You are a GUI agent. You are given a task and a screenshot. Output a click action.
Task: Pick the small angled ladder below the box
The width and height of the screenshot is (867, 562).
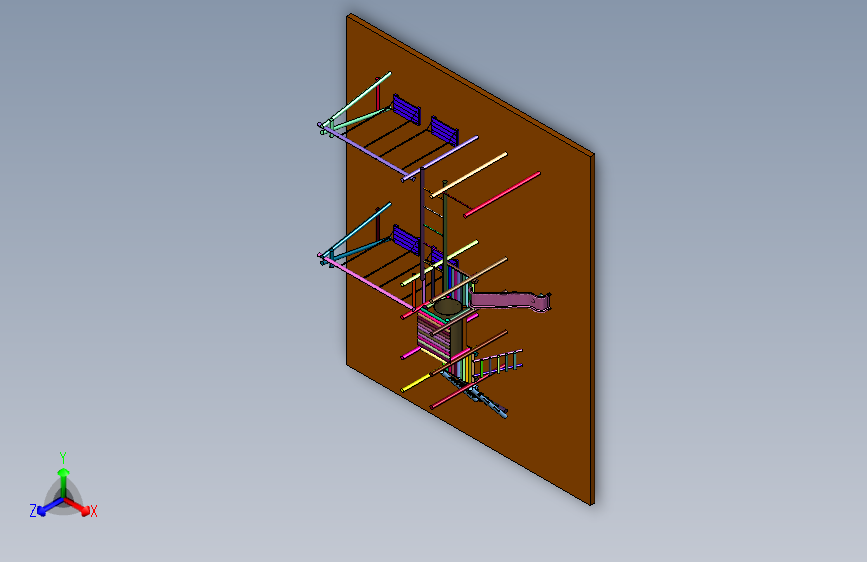coord(497,364)
